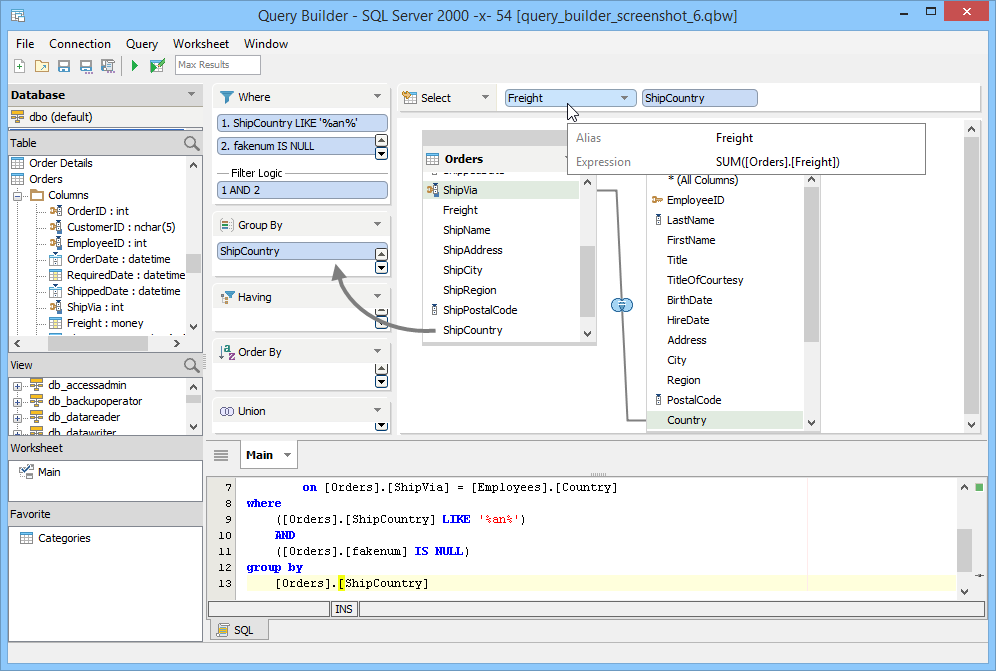Expand the db_backupoperator node
The width and height of the screenshot is (996, 671).
click(17, 402)
